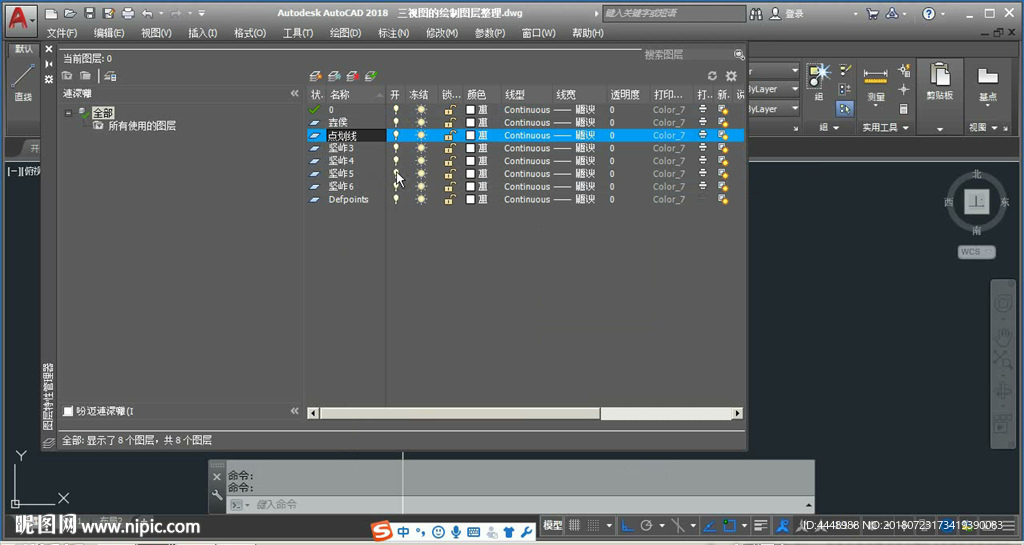This screenshot has height=545, width=1024.
Task: Click the Open folder icon in quick access toolbar
Action: (71, 13)
